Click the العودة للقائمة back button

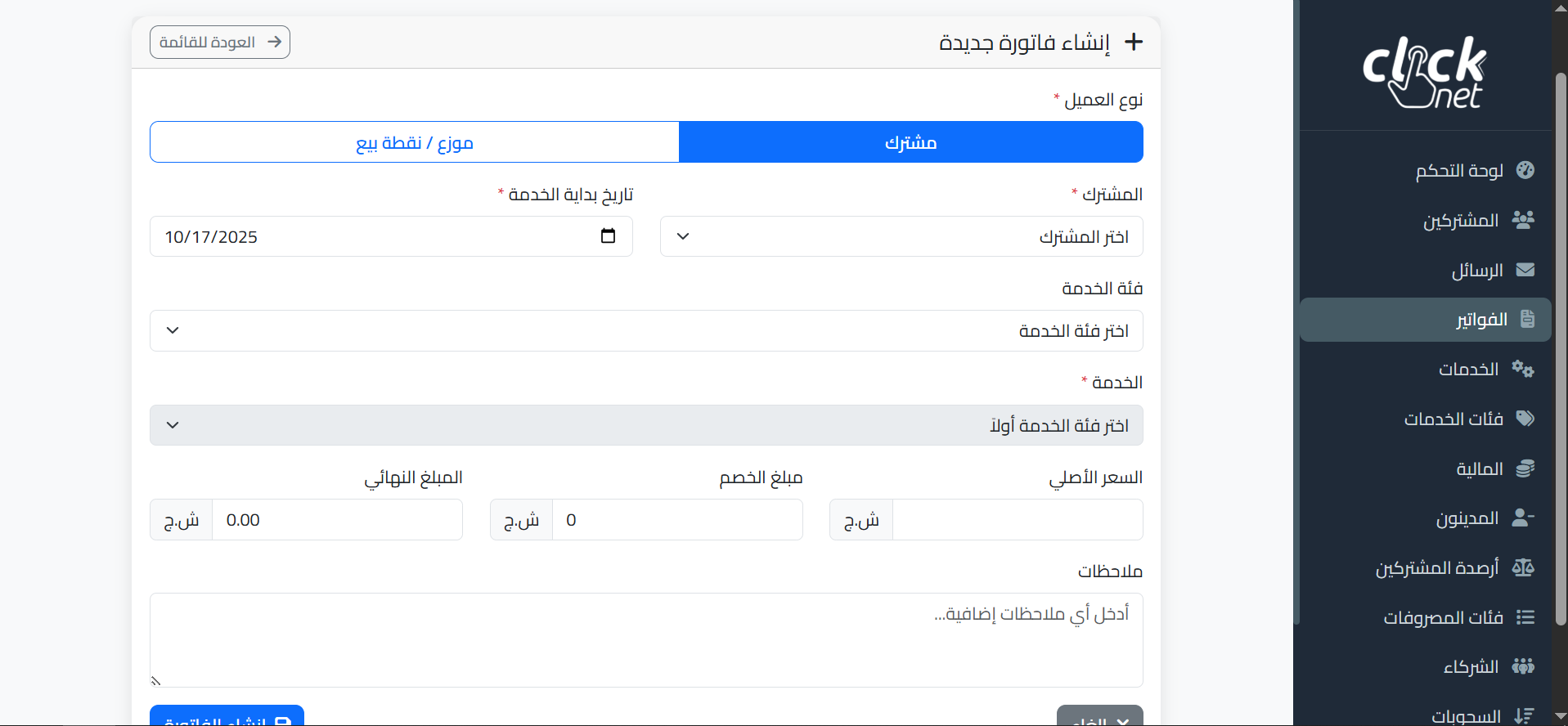click(x=220, y=43)
